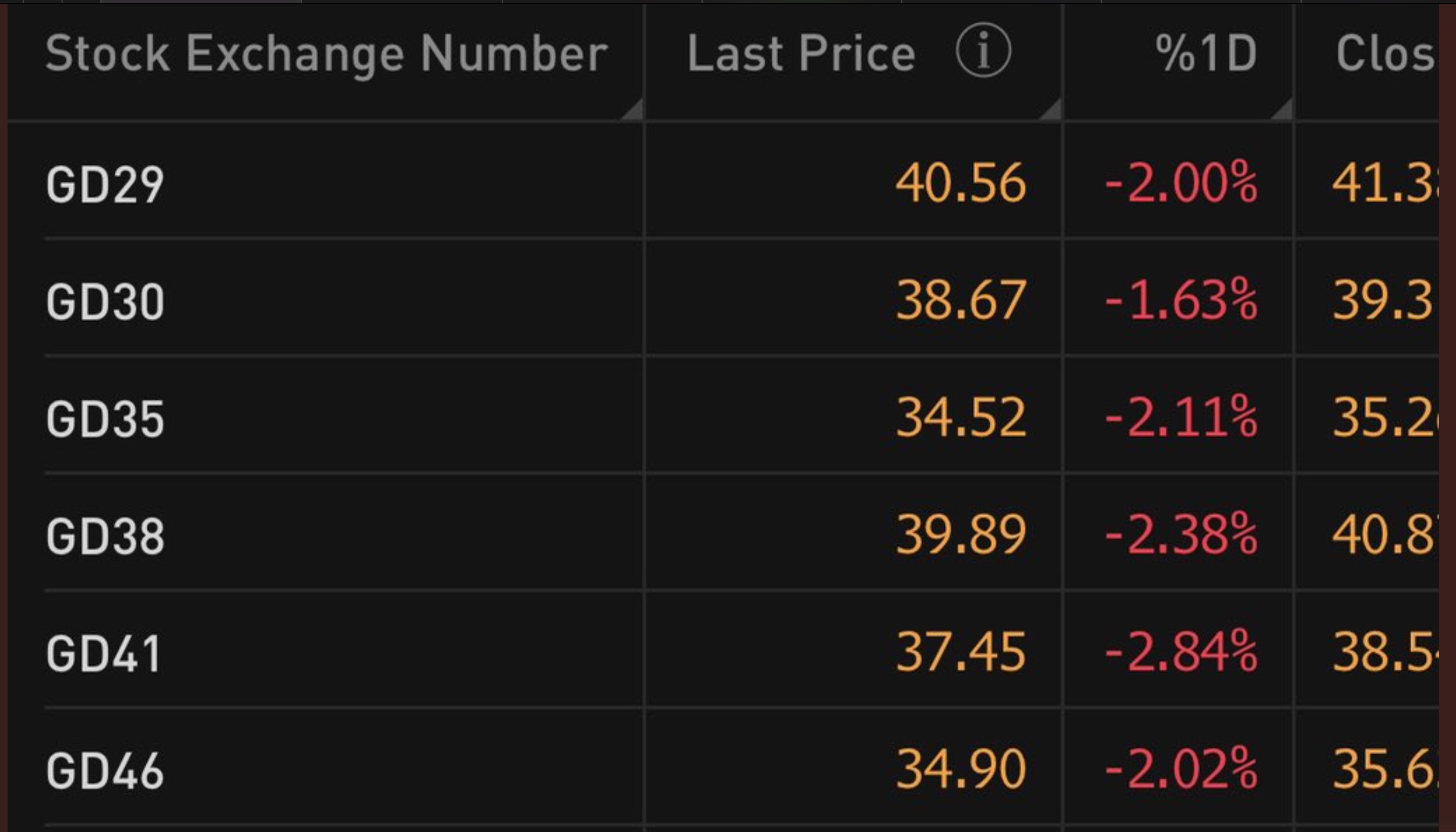Click the GD41 last price 37.45

tap(961, 652)
